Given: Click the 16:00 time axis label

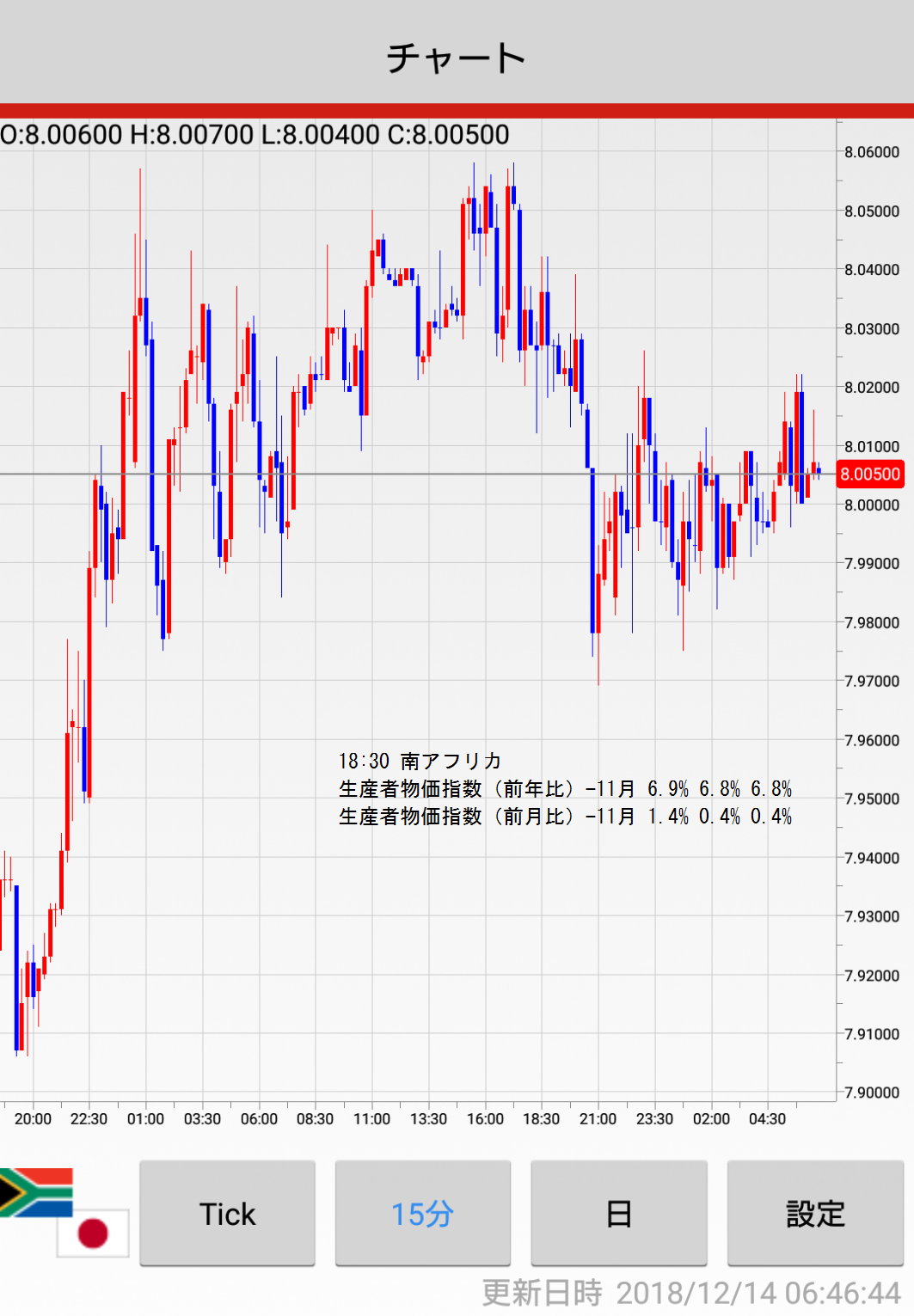Looking at the screenshot, I should click(x=485, y=1118).
